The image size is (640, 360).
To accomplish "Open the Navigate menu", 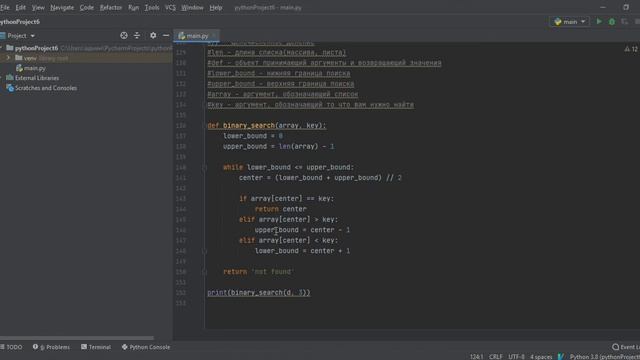I will (62, 7).
